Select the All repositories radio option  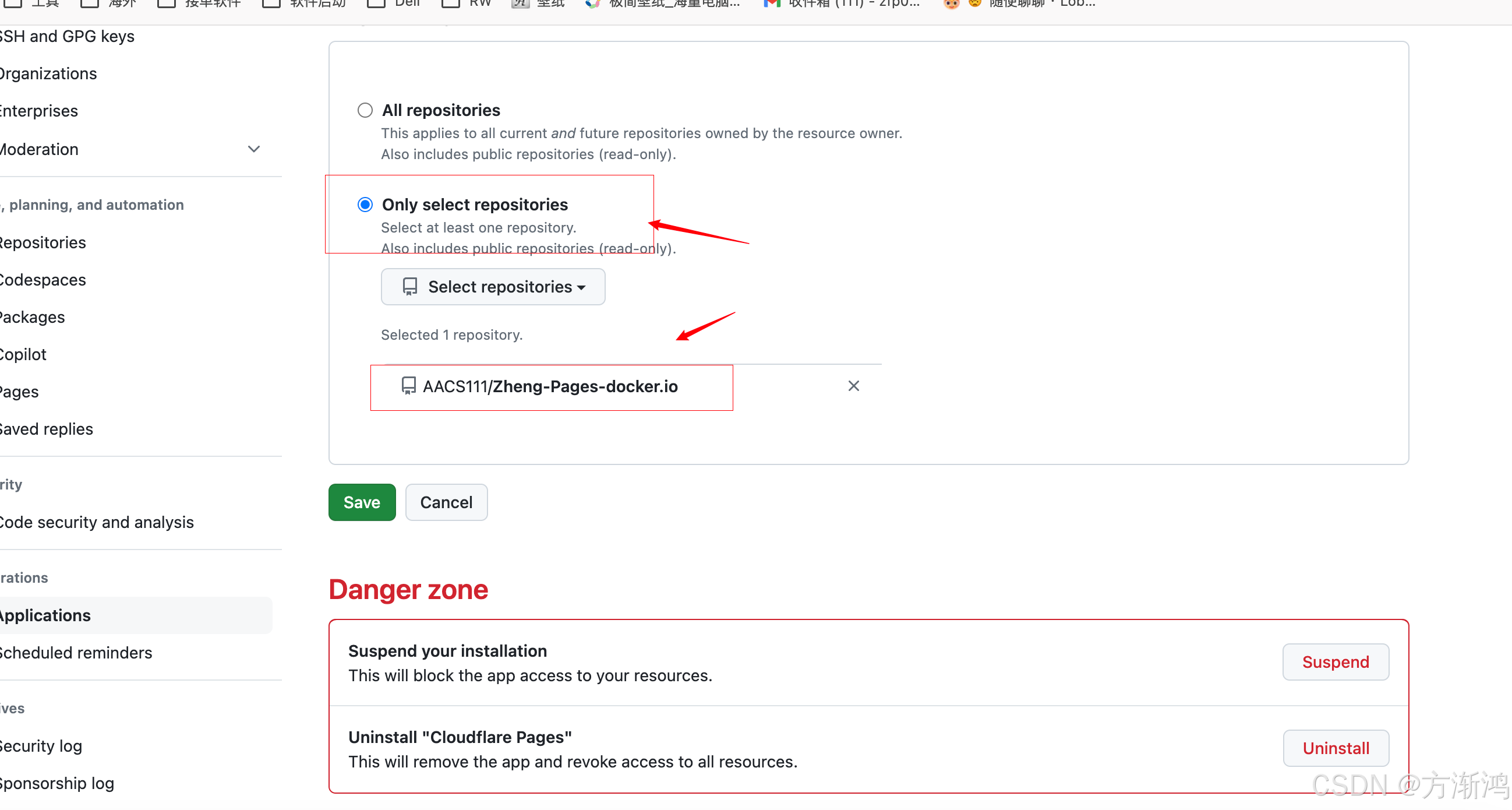click(365, 110)
